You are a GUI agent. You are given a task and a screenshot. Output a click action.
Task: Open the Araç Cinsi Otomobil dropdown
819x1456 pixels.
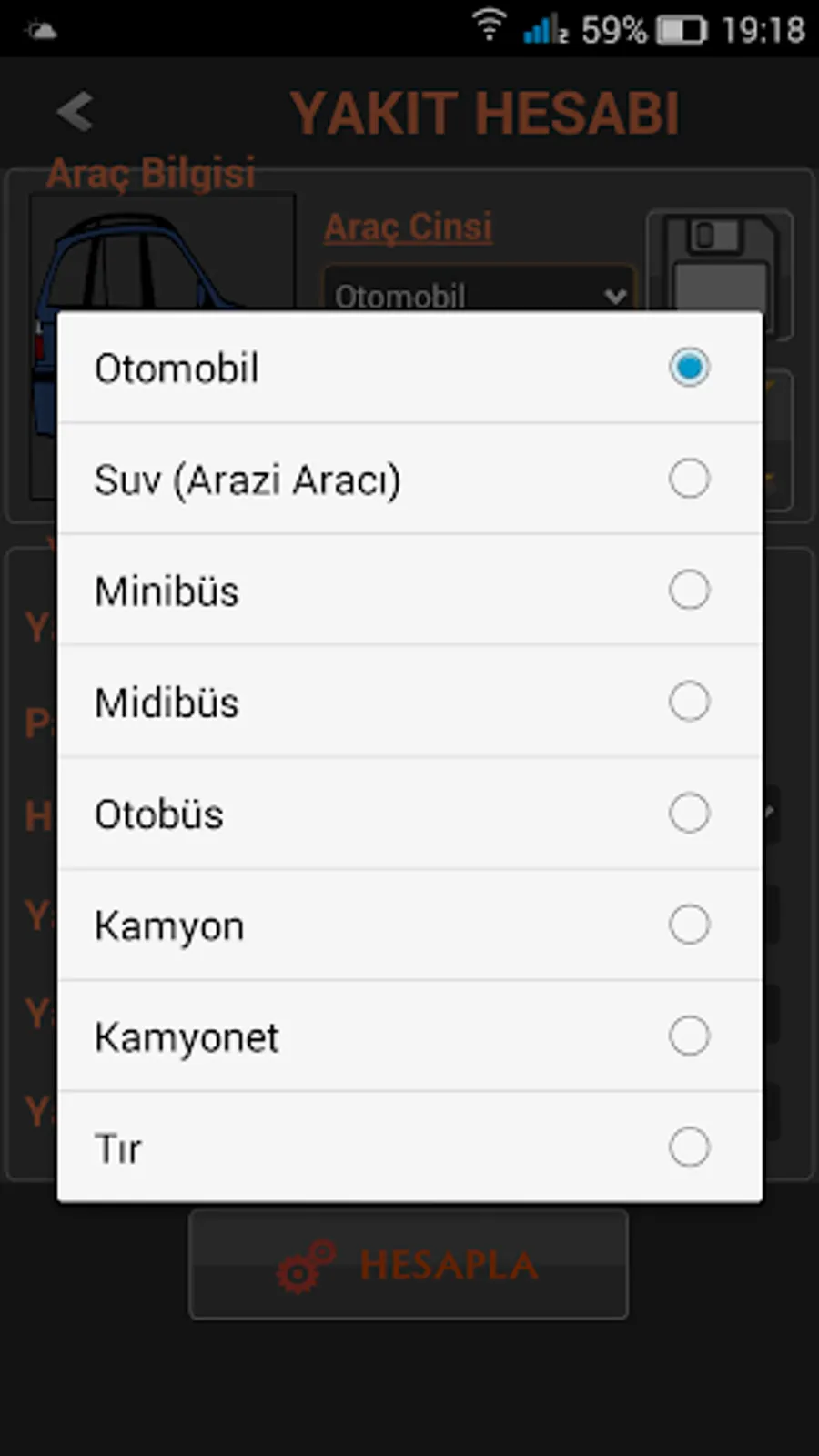tap(479, 288)
